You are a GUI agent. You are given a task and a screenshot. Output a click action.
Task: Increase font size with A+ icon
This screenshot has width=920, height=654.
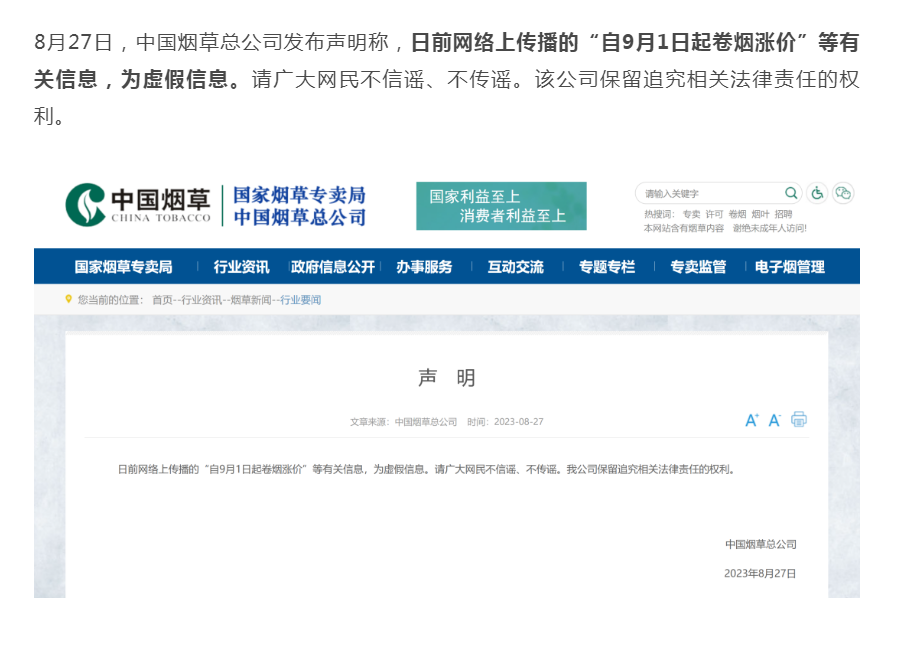click(x=752, y=420)
